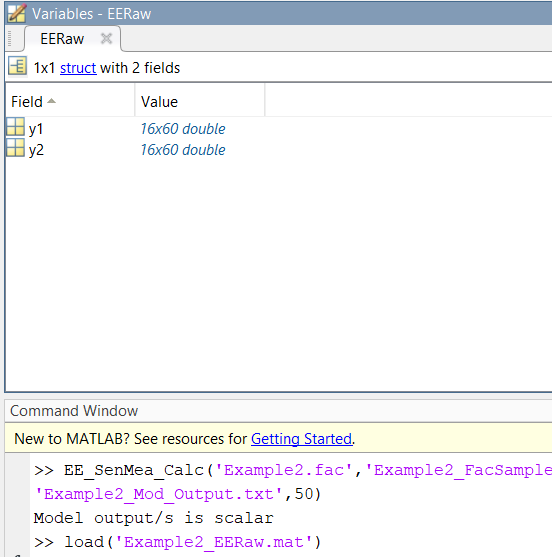Toggle the Field column sort arrow
552x557 pixels.
52,101
